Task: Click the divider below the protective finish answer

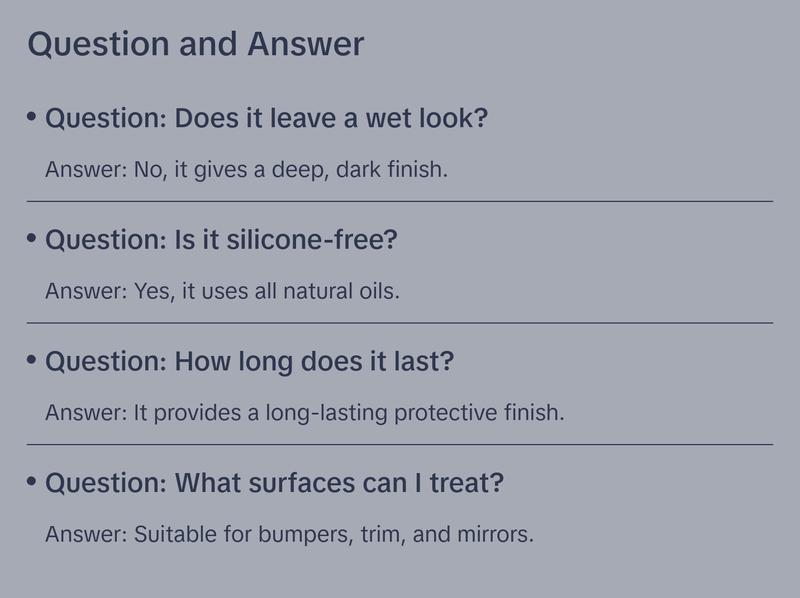Action: (400, 444)
